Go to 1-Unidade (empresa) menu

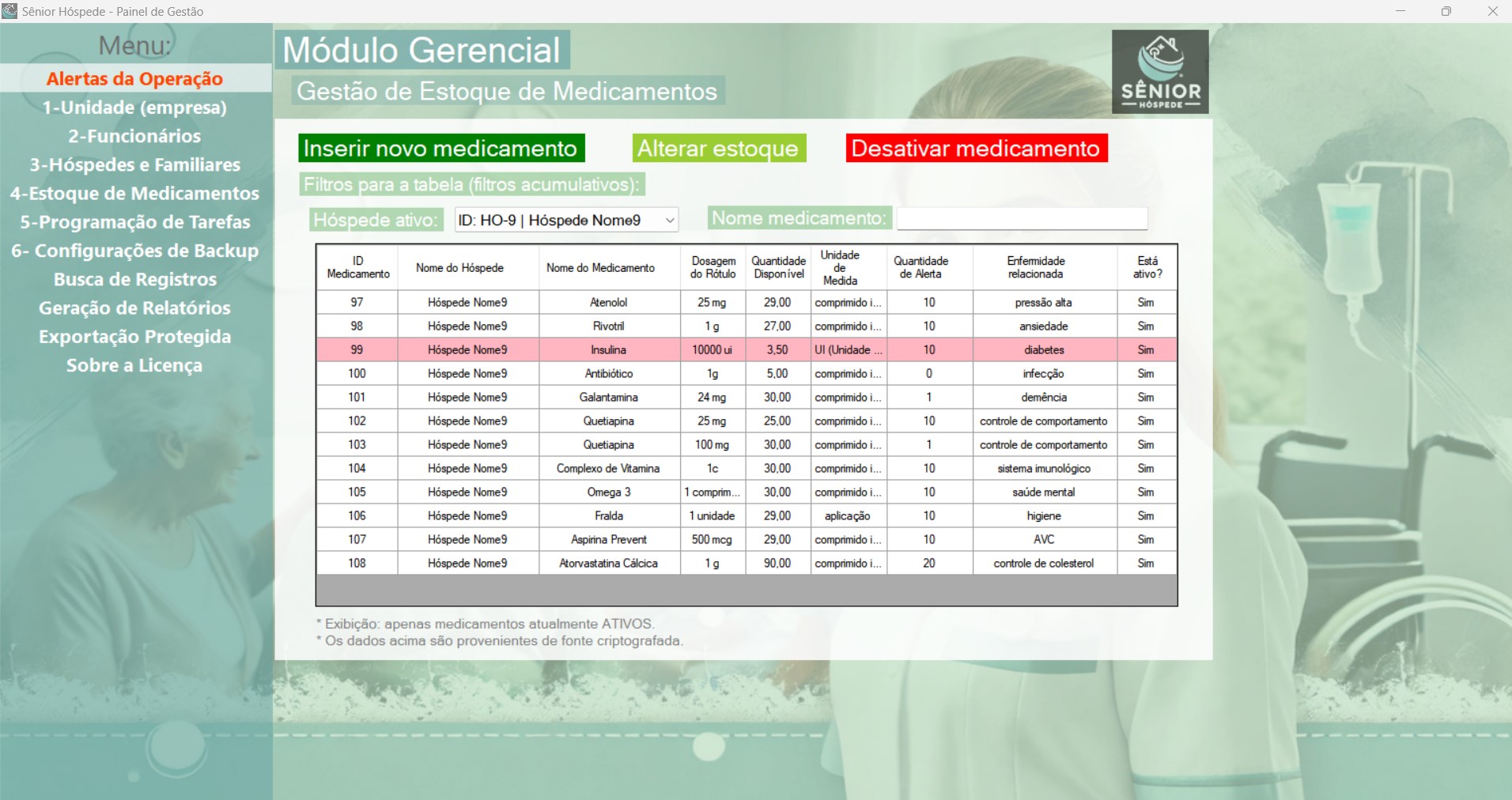pos(134,108)
